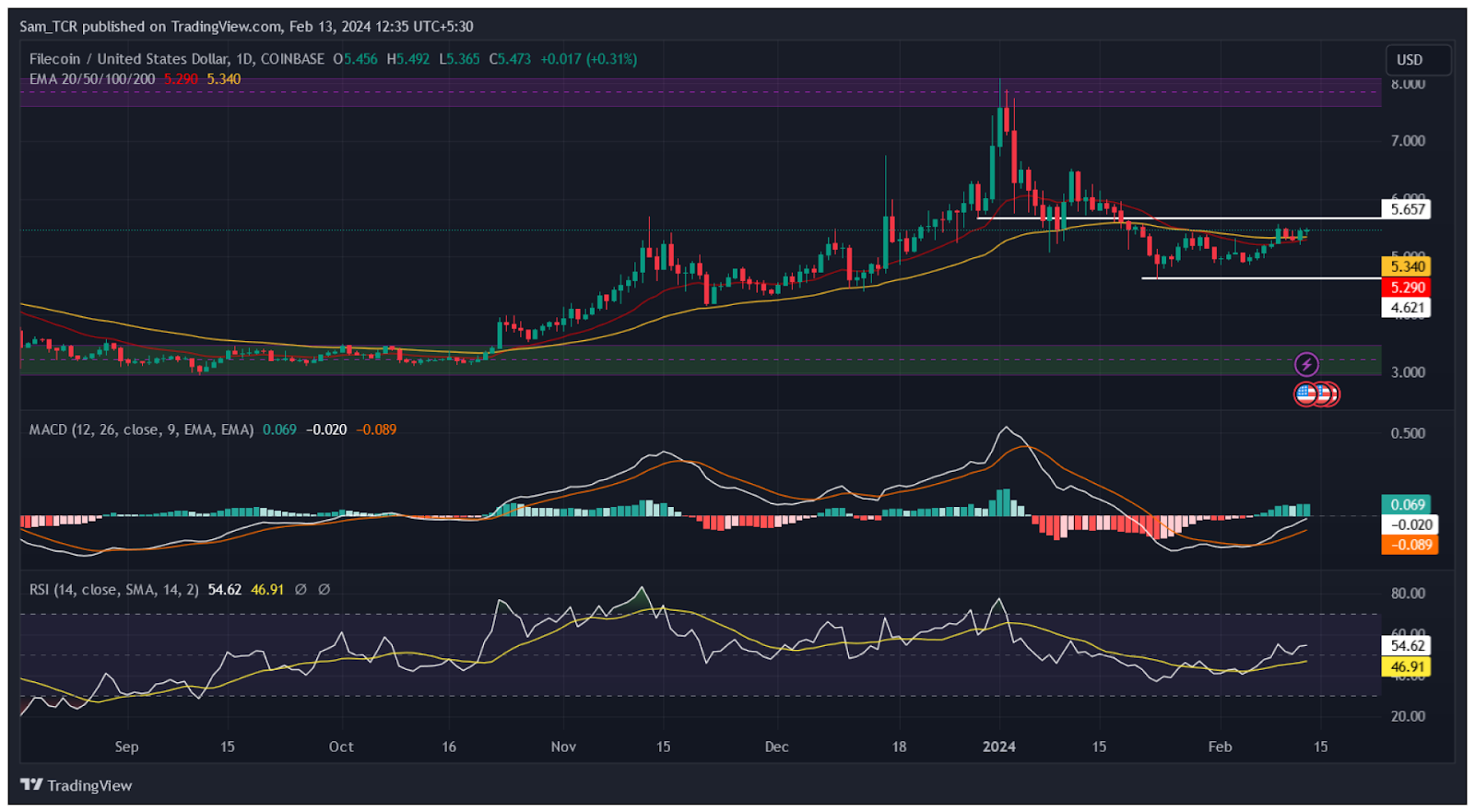The width and height of the screenshot is (1475, 812).
Task: Click the yellow EMA value 5.340 in legend
Action: [x=224, y=79]
